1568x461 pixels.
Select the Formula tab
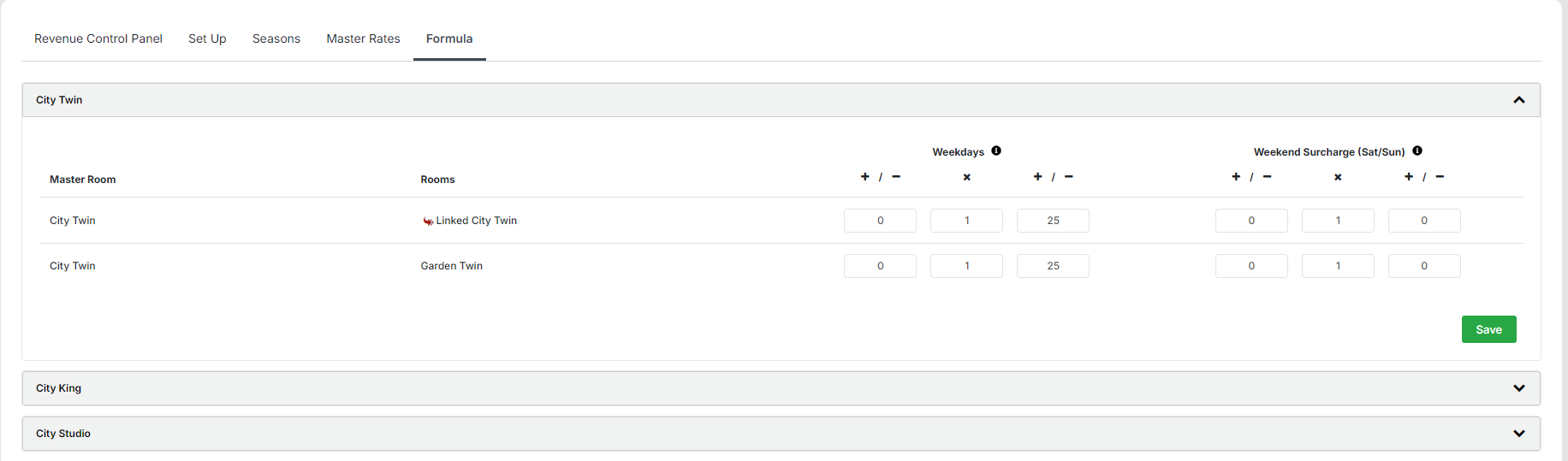pyautogui.click(x=449, y=38)
